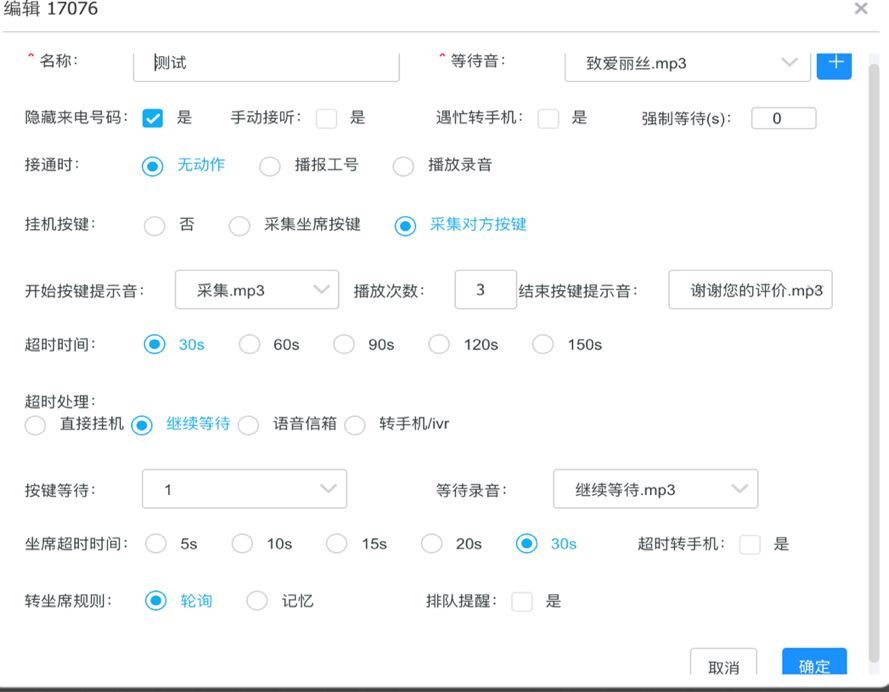
Task: Choose the 60s 超时时间 option
Action: point(250,345)
